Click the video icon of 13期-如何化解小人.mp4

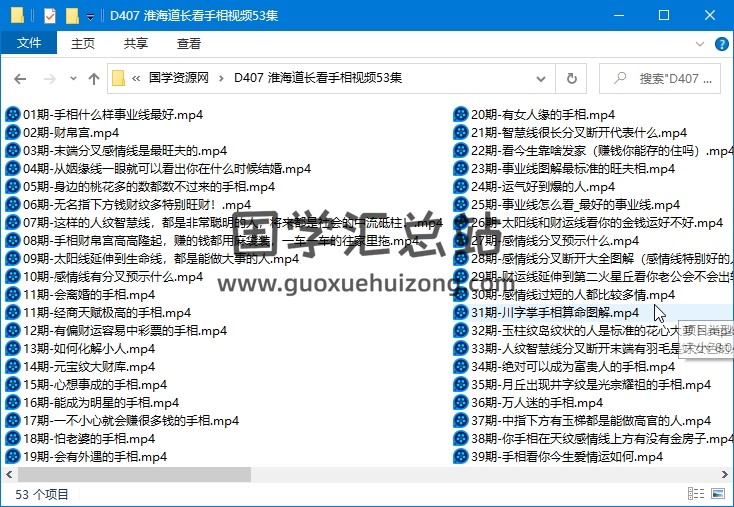pos(13,348)
